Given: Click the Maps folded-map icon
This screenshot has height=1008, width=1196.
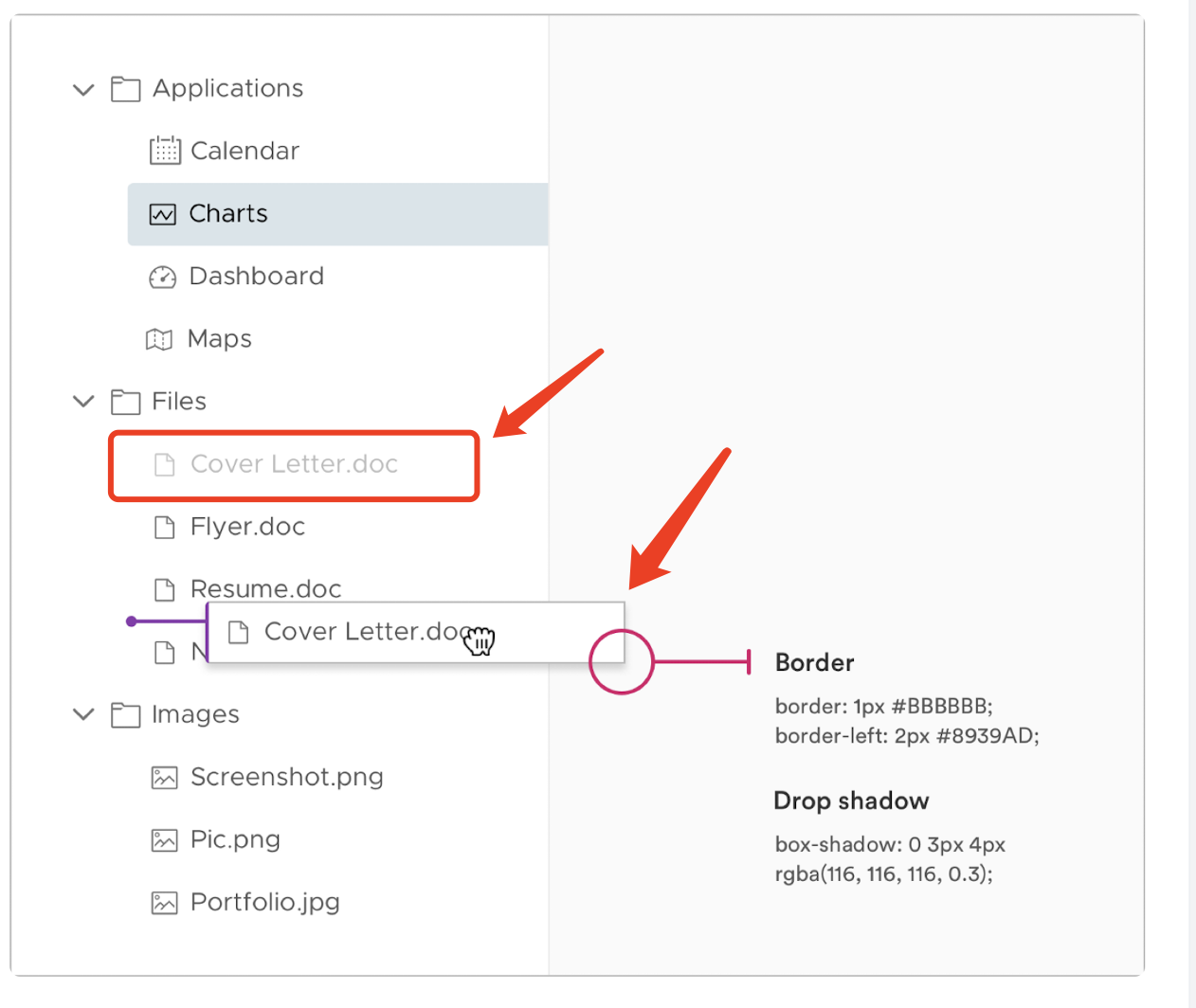Looking at the screenshot, I should [159, 339].
